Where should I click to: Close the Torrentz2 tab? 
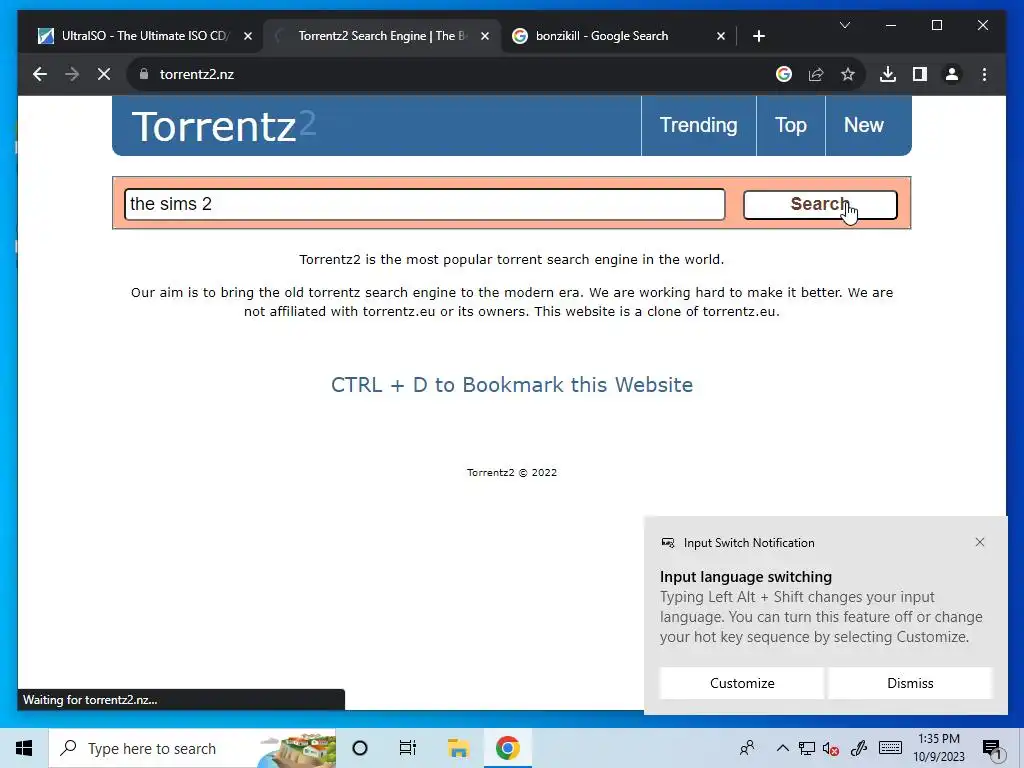[485, 36]
